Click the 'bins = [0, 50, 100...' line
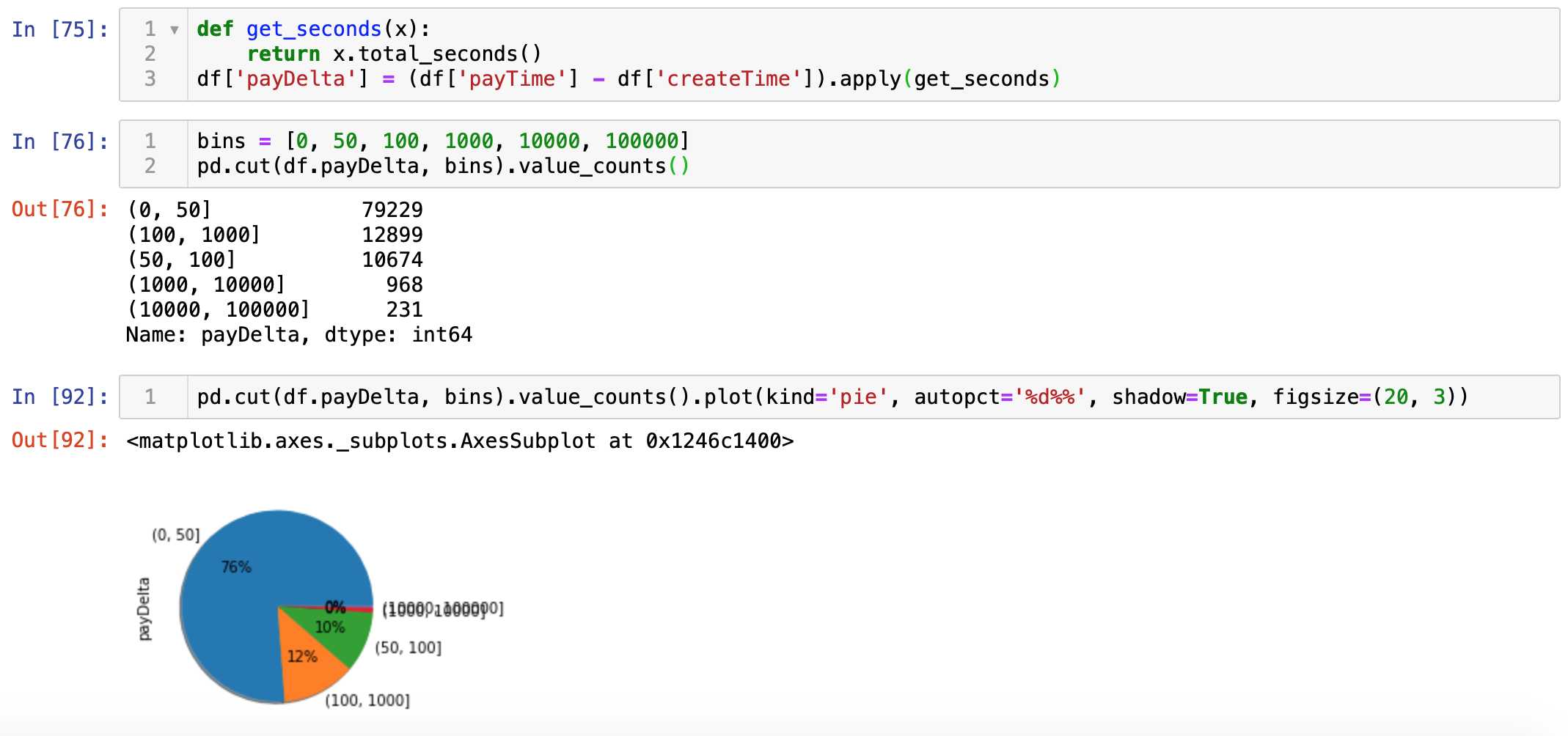The height and width of the screenshot is (736, 1568). (443, 141)
